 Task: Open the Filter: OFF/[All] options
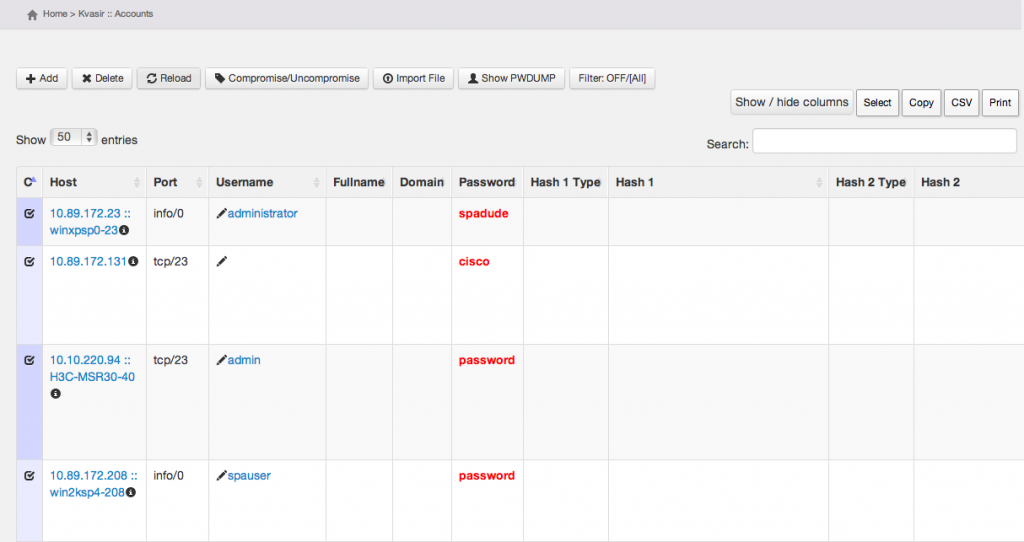click(612, 78)
